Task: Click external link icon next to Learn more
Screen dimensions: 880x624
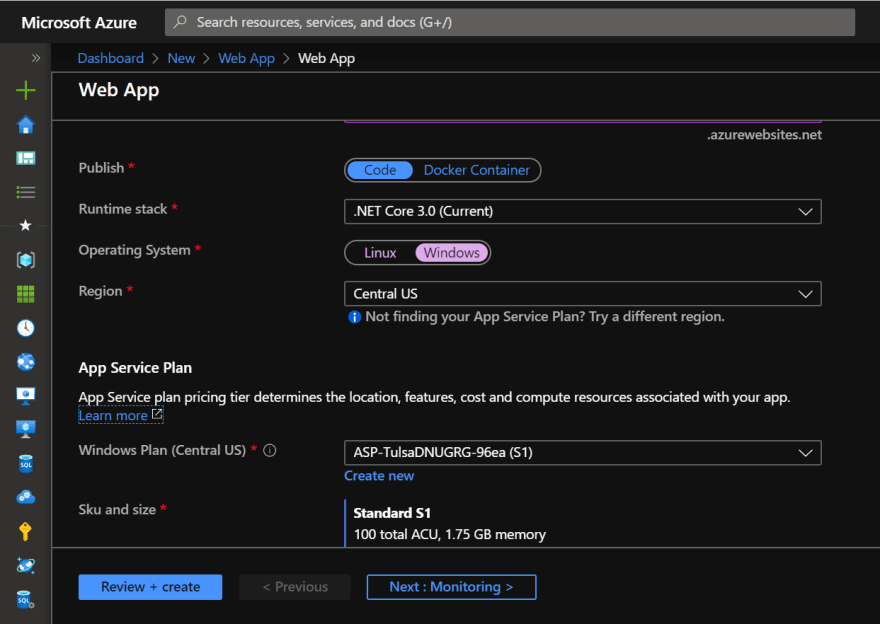Action: 157,414
